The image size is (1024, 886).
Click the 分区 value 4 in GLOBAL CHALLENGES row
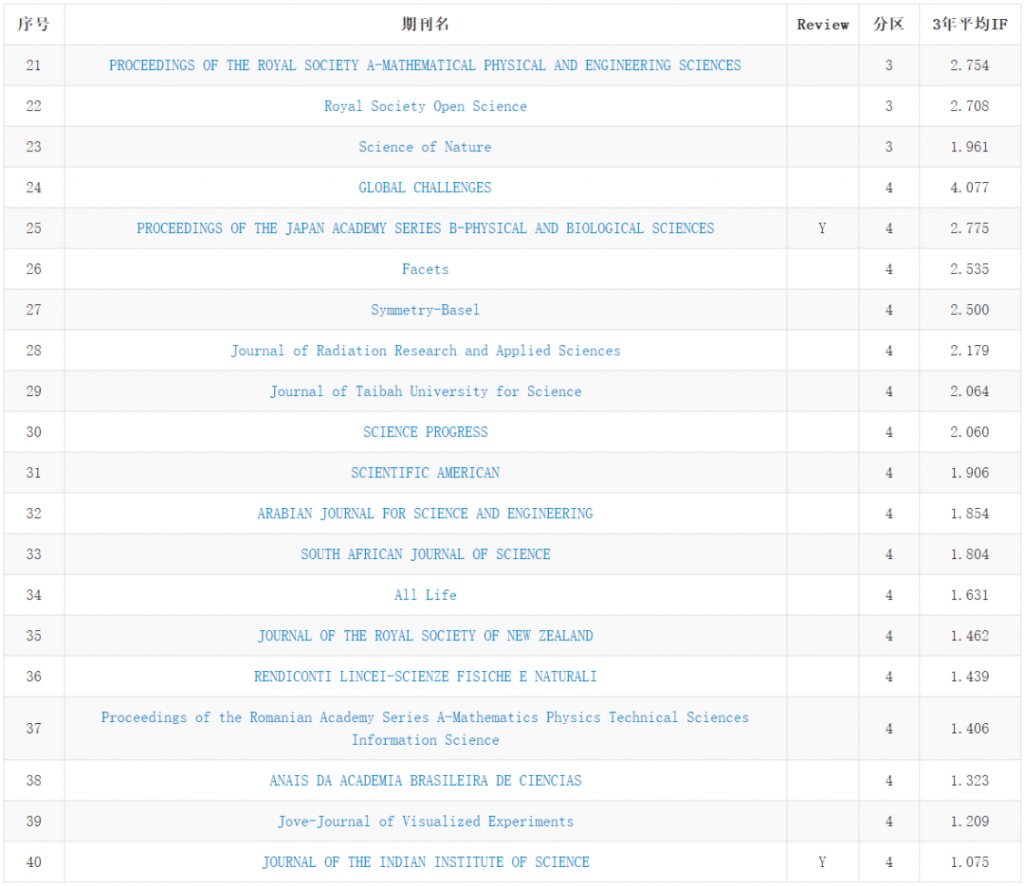[x=889, y=188]
